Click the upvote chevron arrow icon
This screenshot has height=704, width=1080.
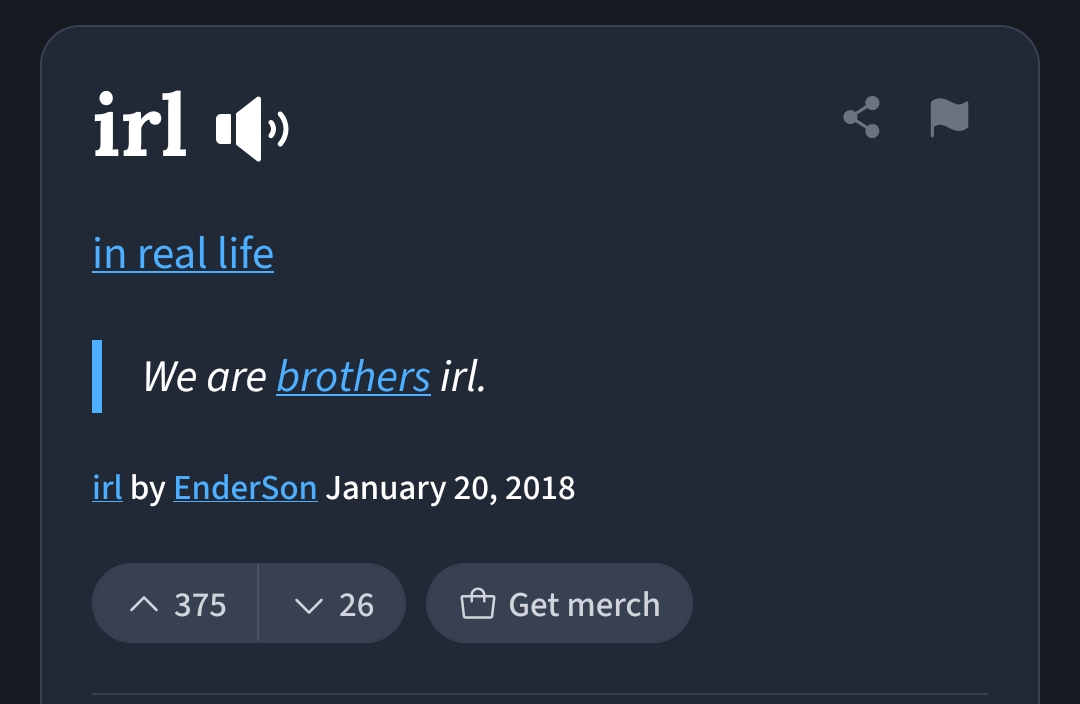pos(144,605)
